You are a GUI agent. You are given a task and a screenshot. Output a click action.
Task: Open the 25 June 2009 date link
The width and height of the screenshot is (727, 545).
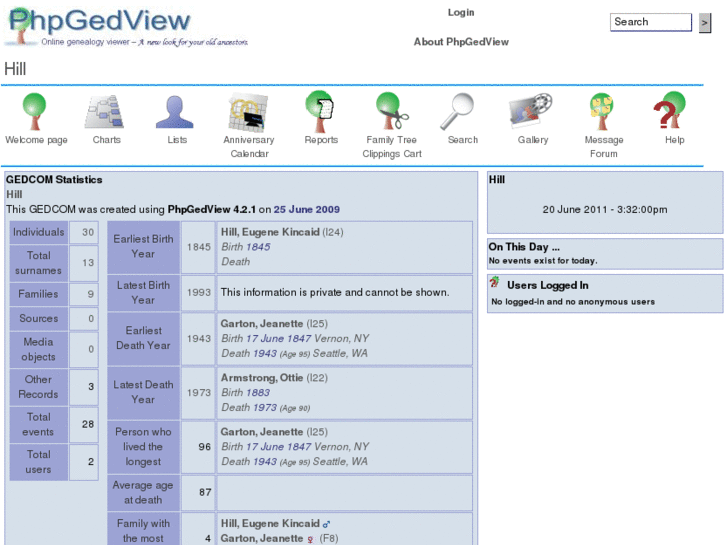(x=306, y=209)
